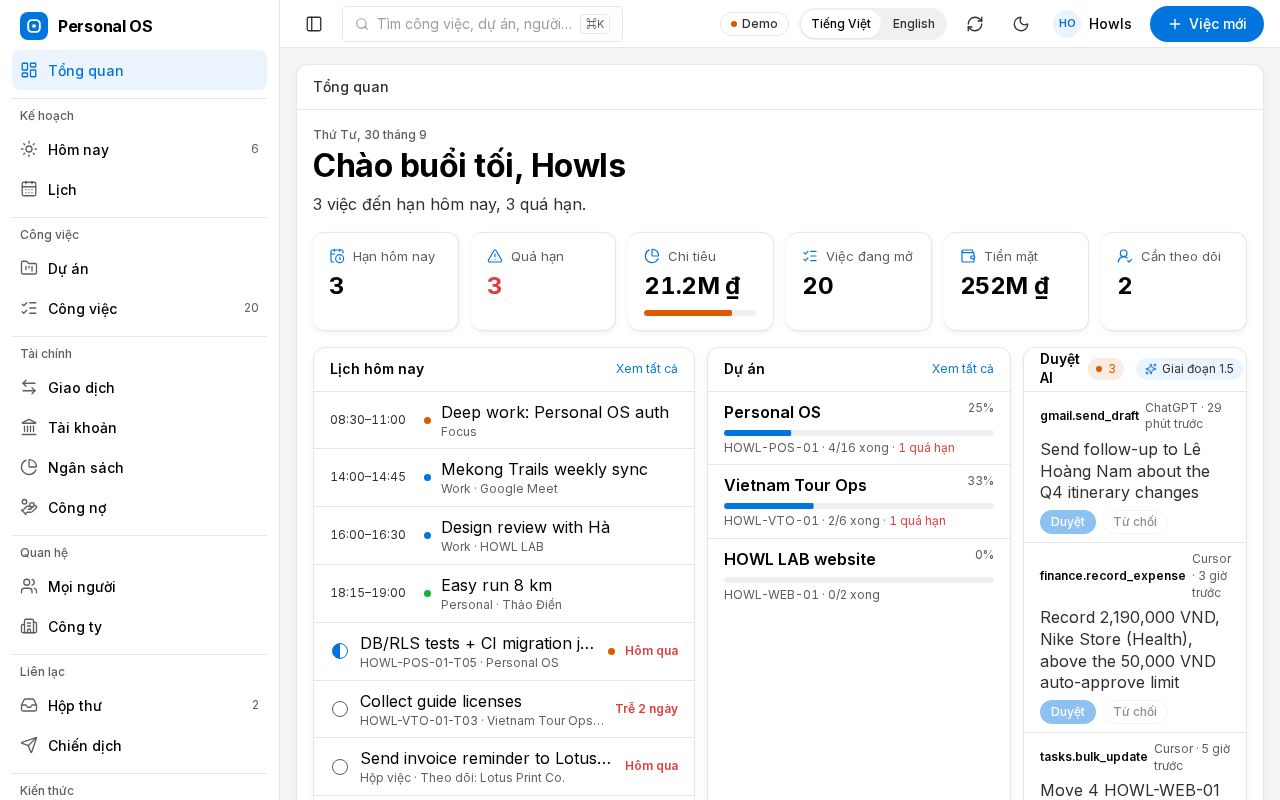Click Xem tất cả for Dự án

coord(962,369)
